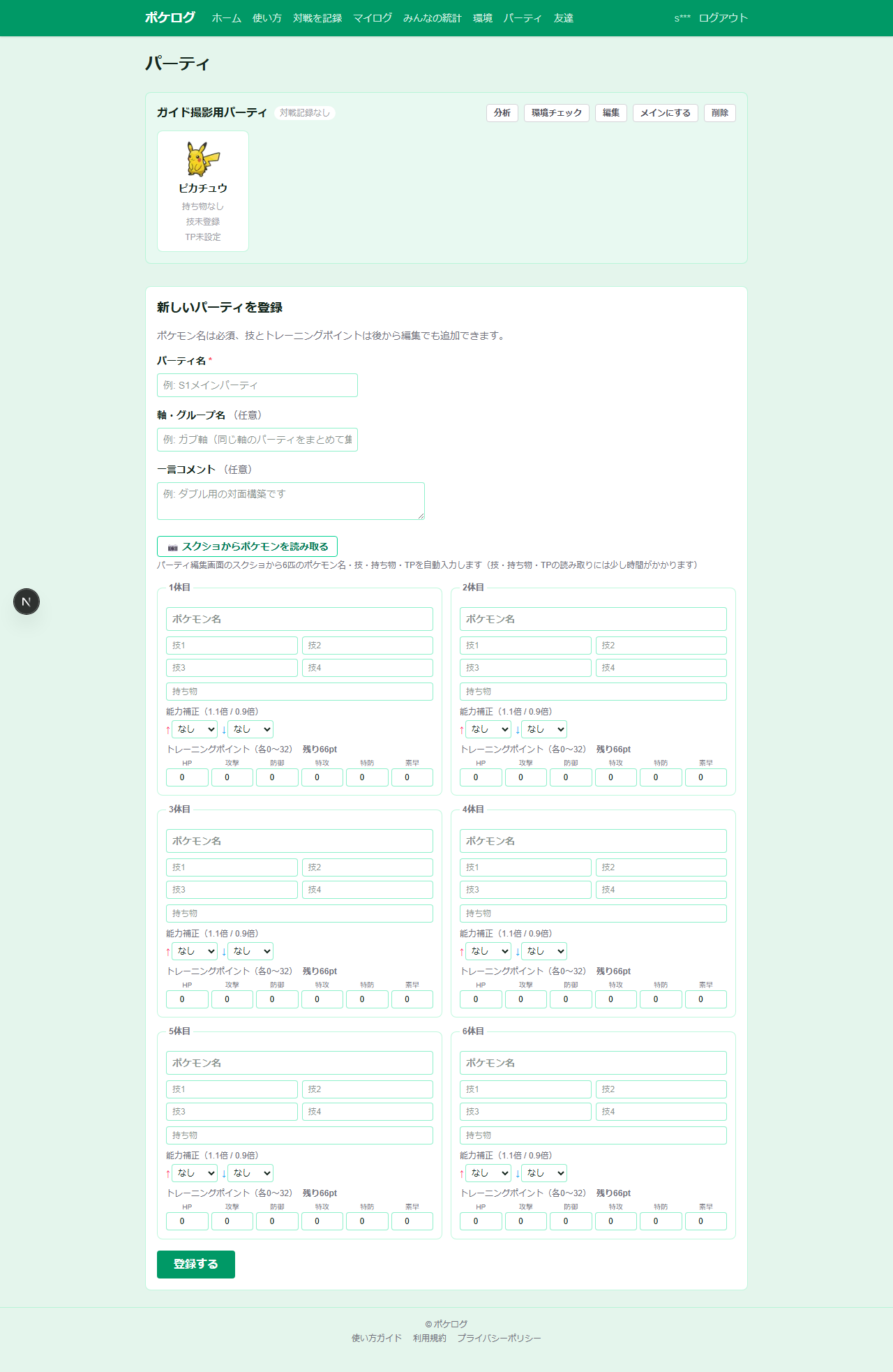Select the 環境 navigation item
893x1372 pixels.
pyautogui.click(x=483, y=18)
